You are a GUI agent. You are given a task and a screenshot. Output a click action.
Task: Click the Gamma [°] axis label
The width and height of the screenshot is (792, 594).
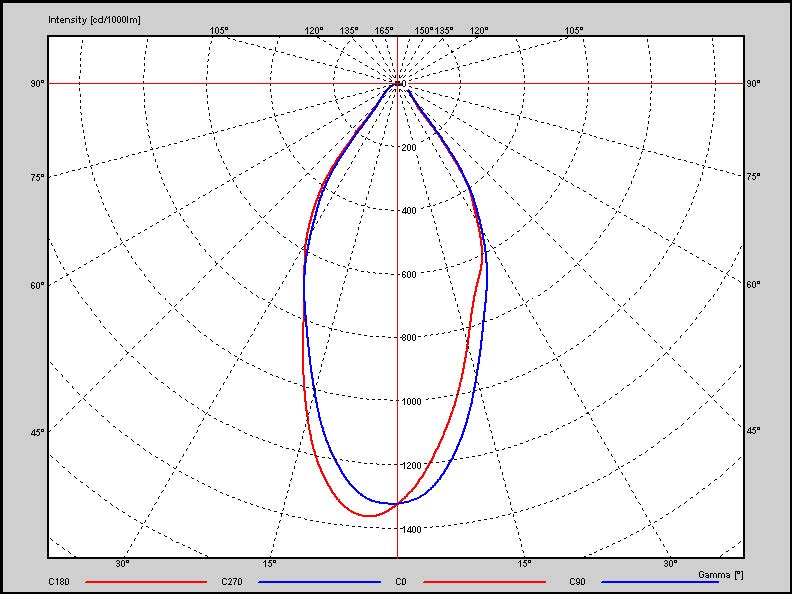(721, 575)
